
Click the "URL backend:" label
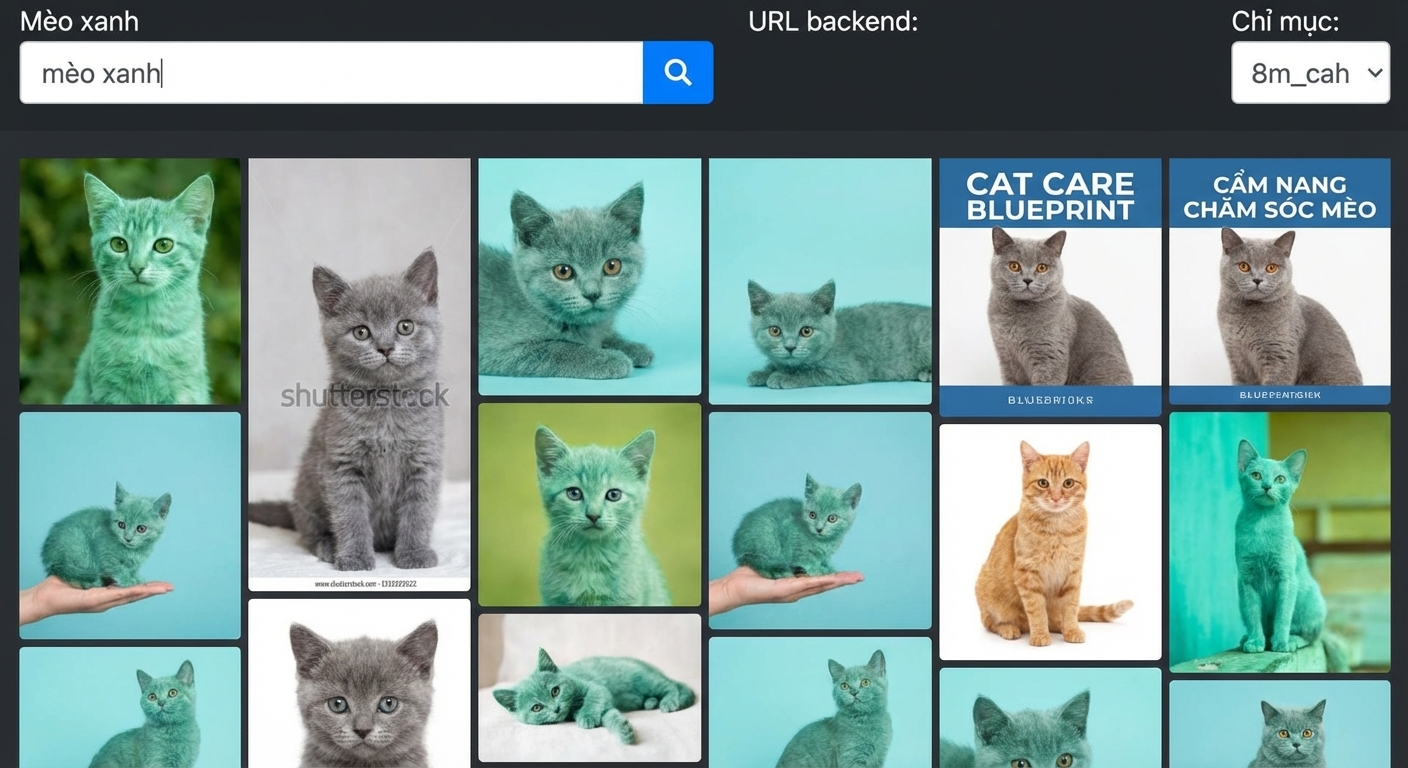pyautogui.click(x=833, y=21)
